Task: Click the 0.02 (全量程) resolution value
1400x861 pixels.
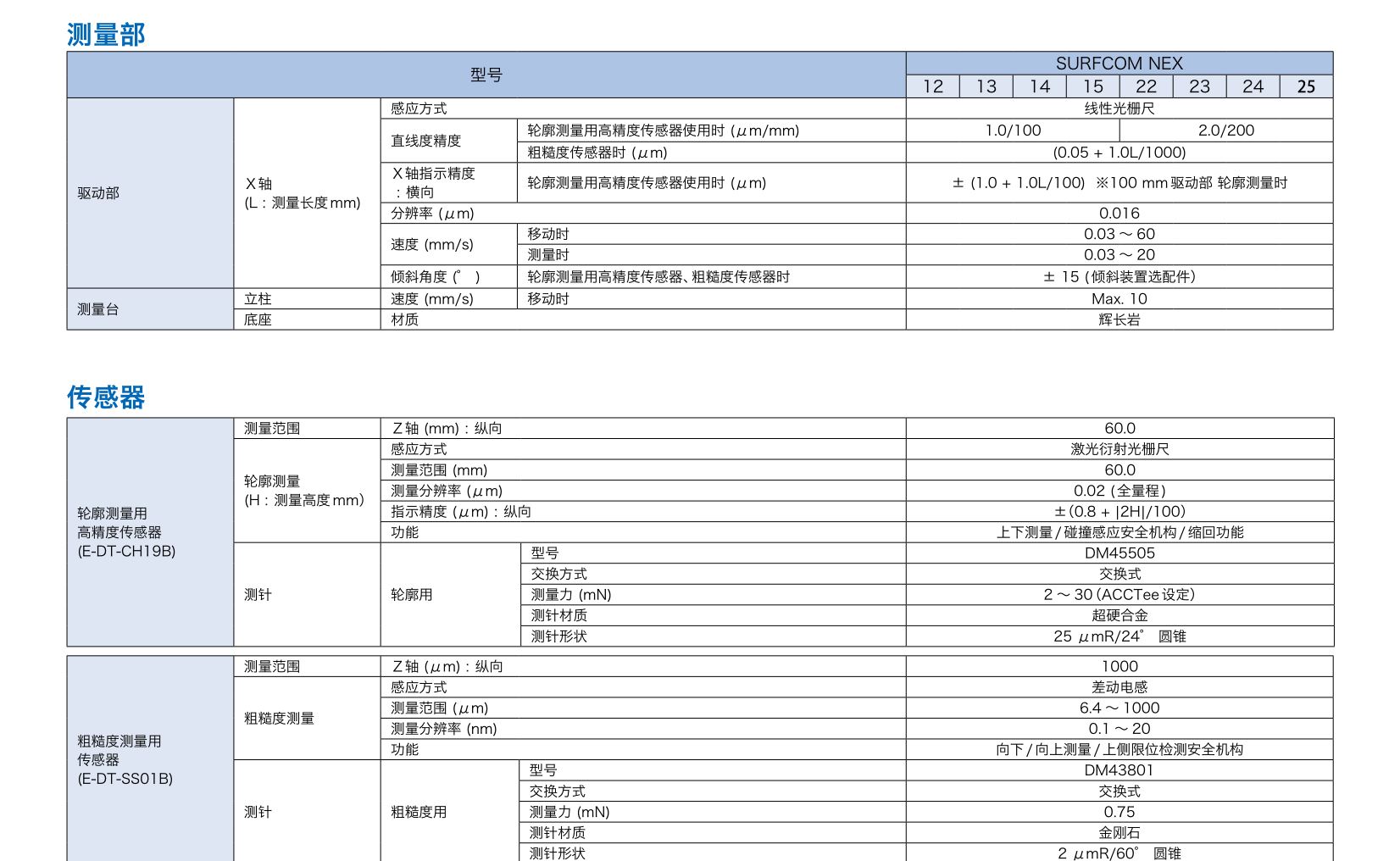Action: pos(1119,491)
